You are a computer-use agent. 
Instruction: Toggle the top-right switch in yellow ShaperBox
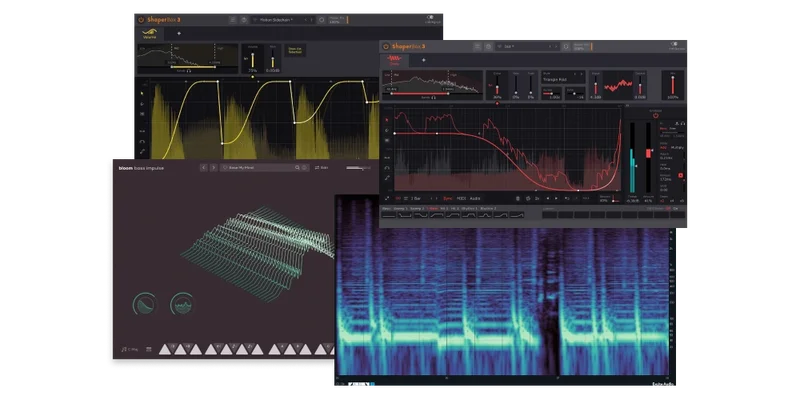[430, 17]
